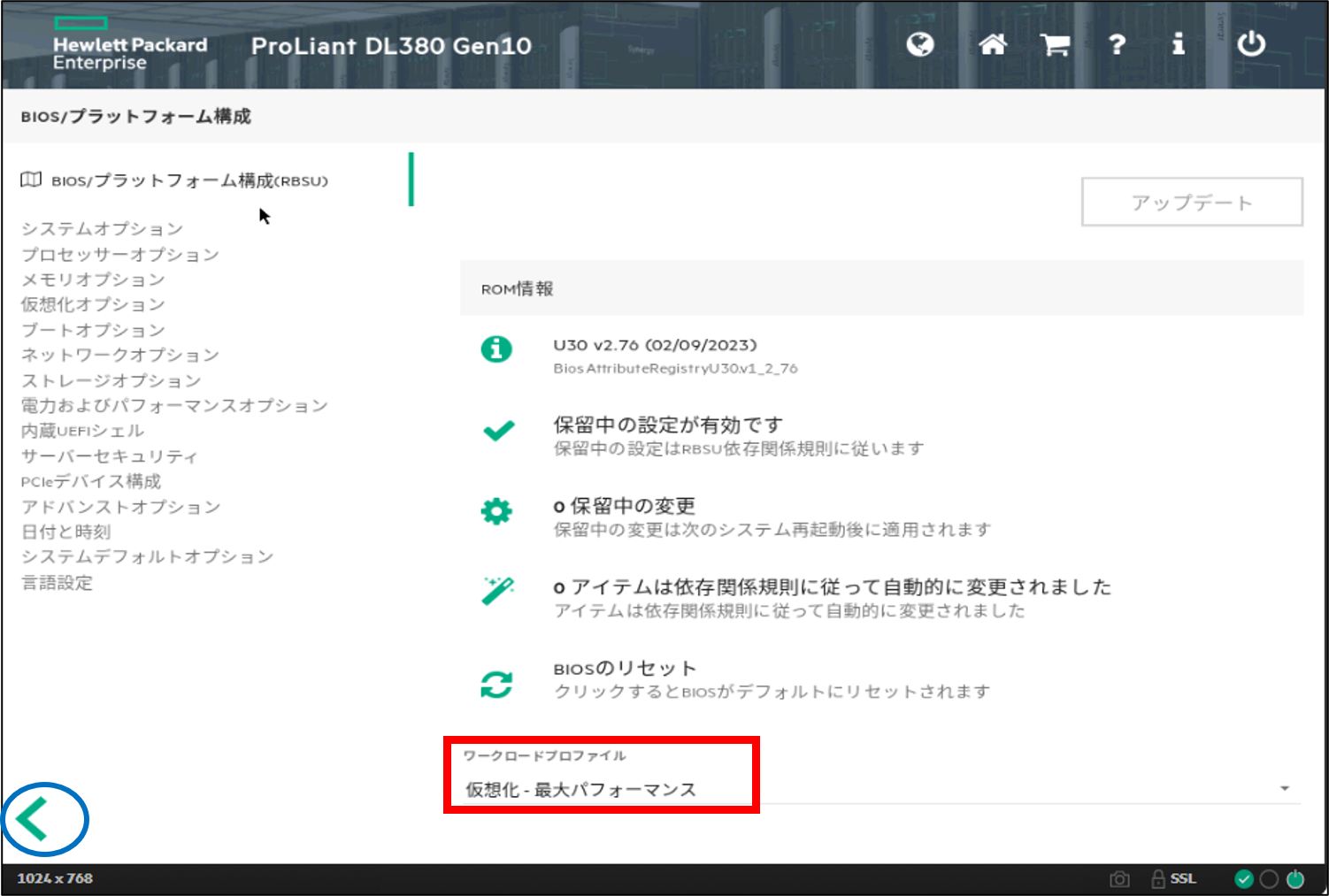Click the green back chevron arrow
1329x896 pixels.
(x=33, y=819)
